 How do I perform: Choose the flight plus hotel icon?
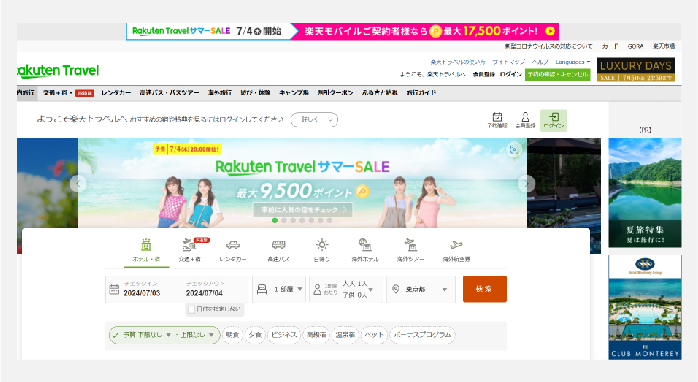click(x=189, y=244)
